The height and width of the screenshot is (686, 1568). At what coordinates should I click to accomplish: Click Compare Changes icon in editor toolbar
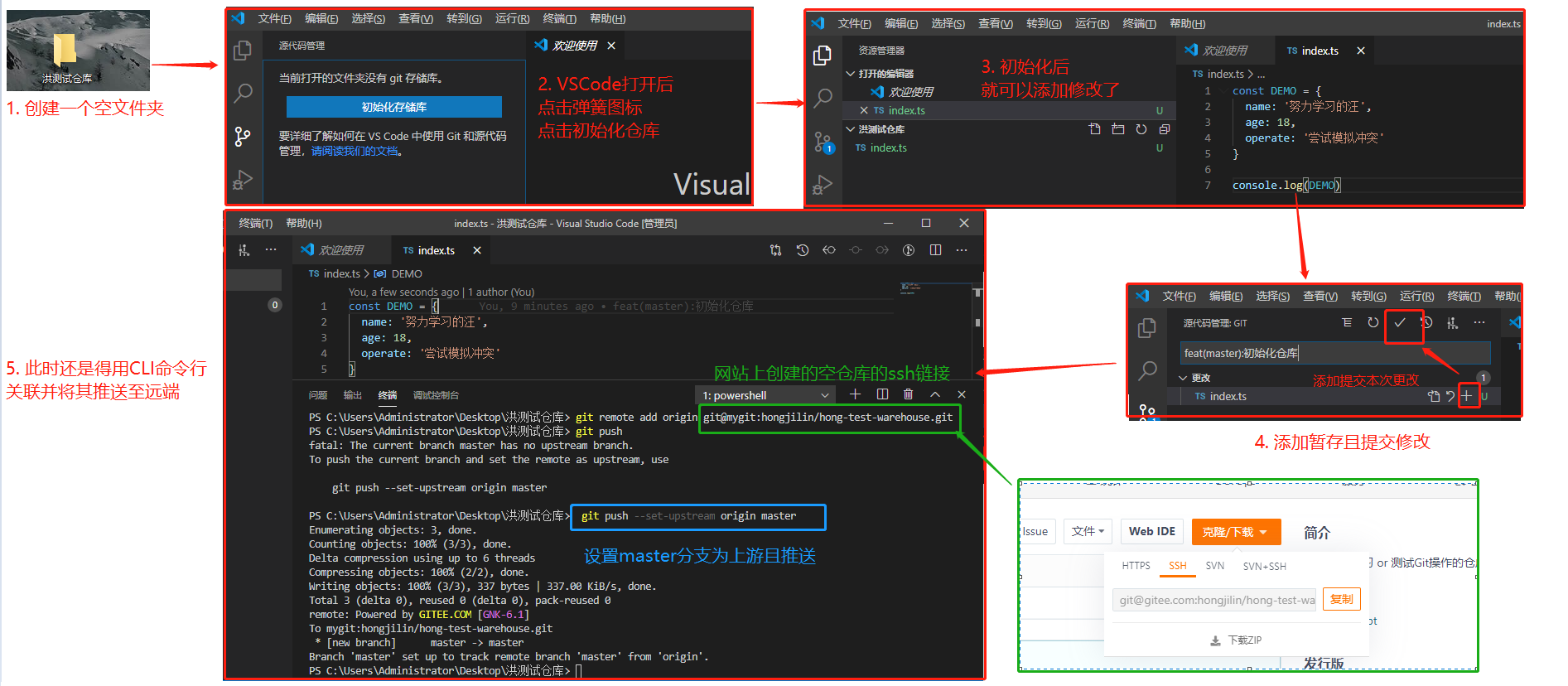click(775, 250)
